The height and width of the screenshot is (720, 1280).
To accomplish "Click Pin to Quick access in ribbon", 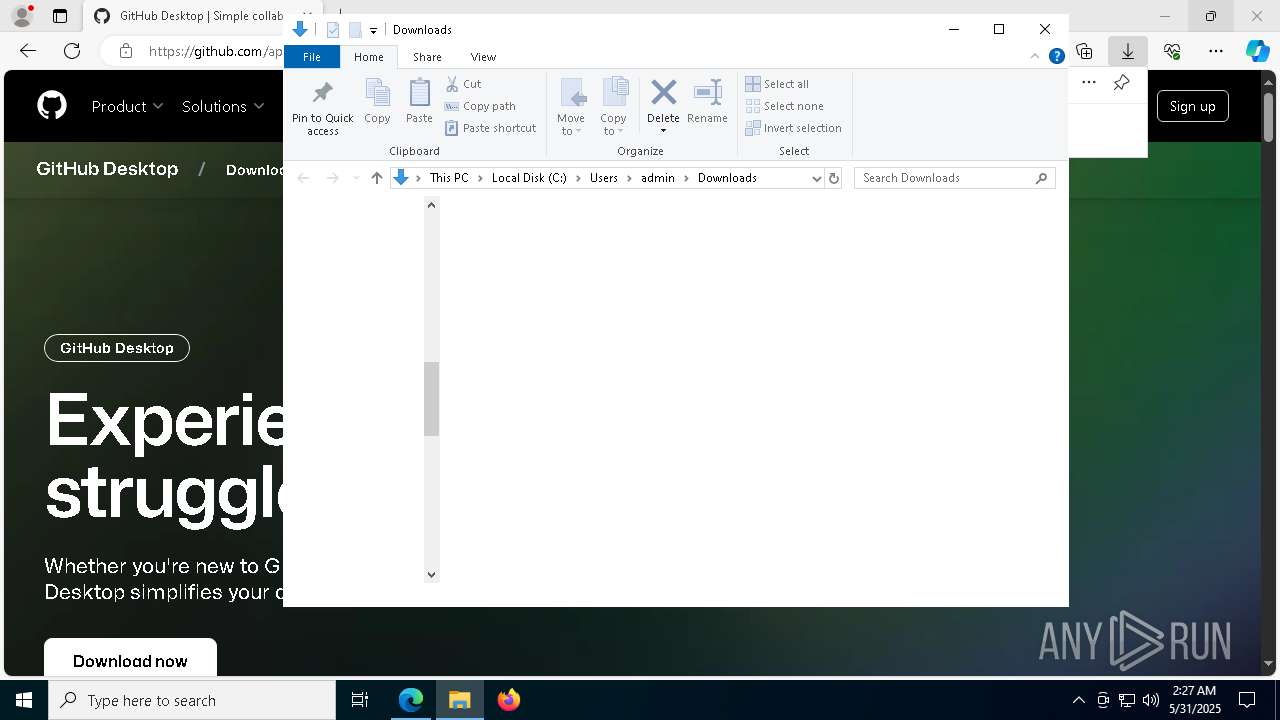I will point(322,108).
